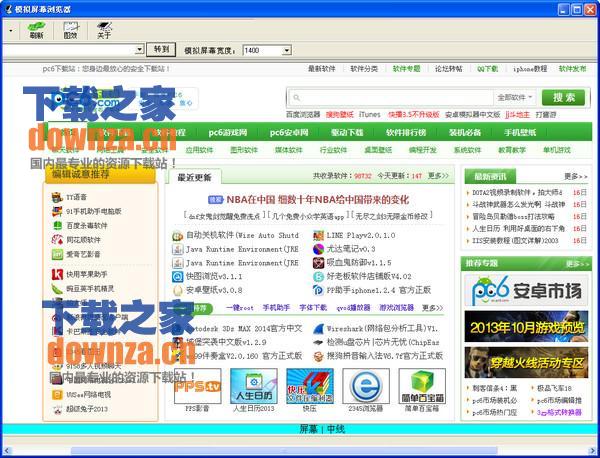The height and width of the screenshot is (458, 600).
Task: Open the 字体下载 quick link
Action: 313,308
